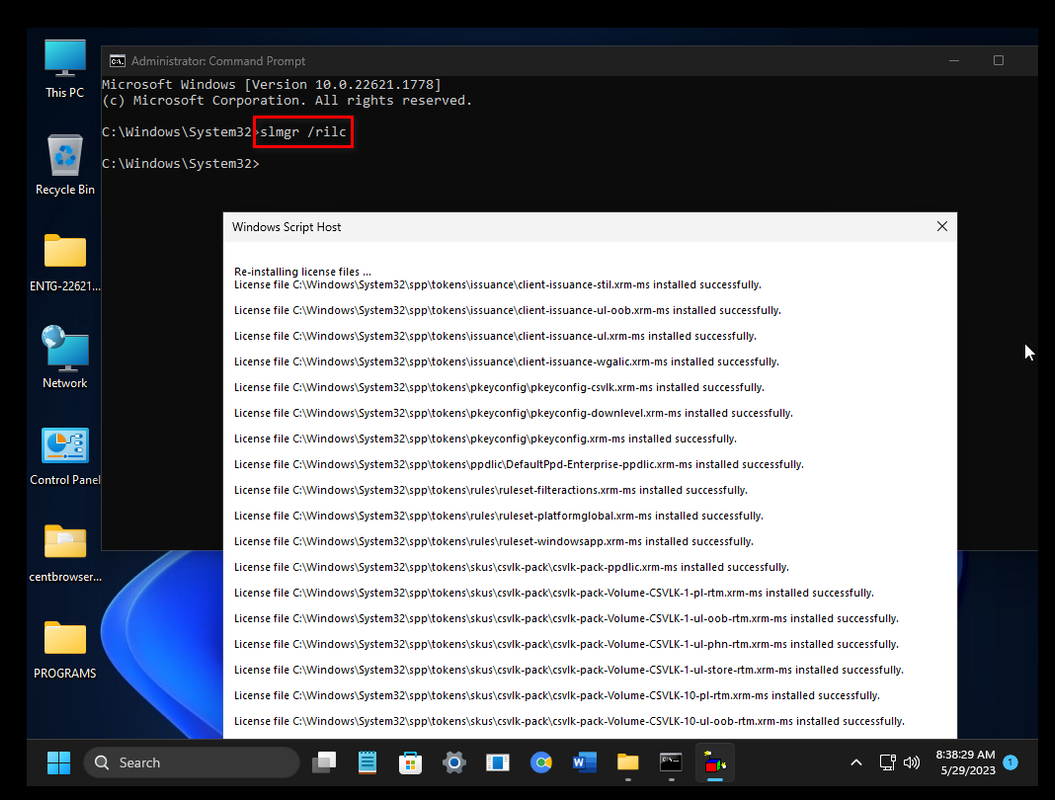This screenshot has height=800, width=1055.
Task: Launch Notepad from the taskbar
Action: pos(367,762)
